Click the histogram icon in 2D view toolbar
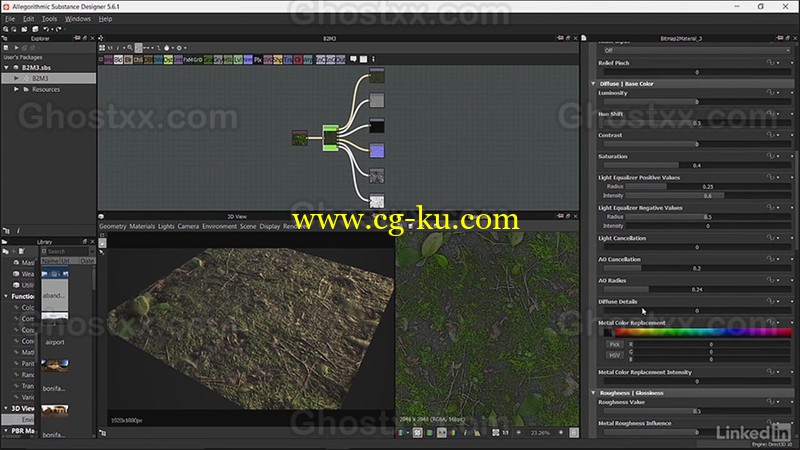This screenshot has height=450, width=800. pos(477,433)
